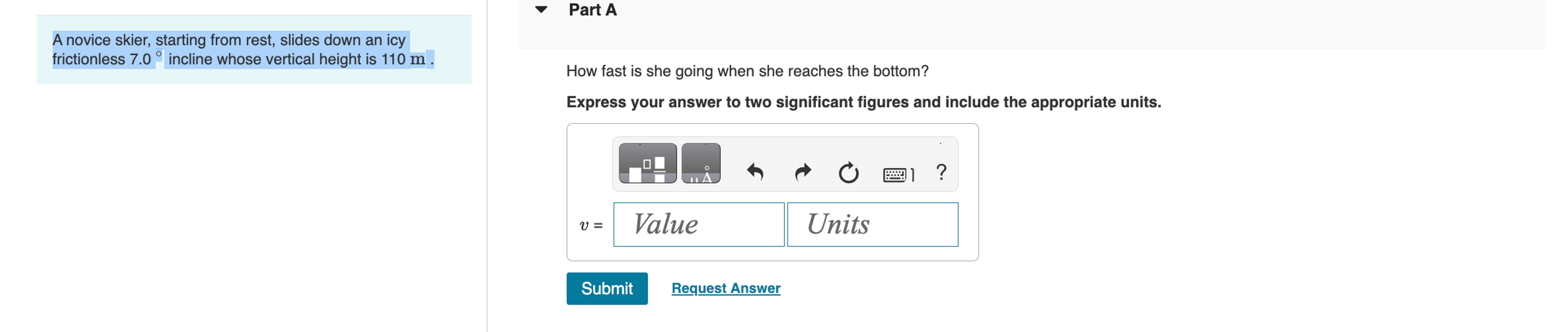The width and height of the screenshot is (1568, 332).
Task: Select the highlighted 7.0 degree text
Action: point(142,59)
